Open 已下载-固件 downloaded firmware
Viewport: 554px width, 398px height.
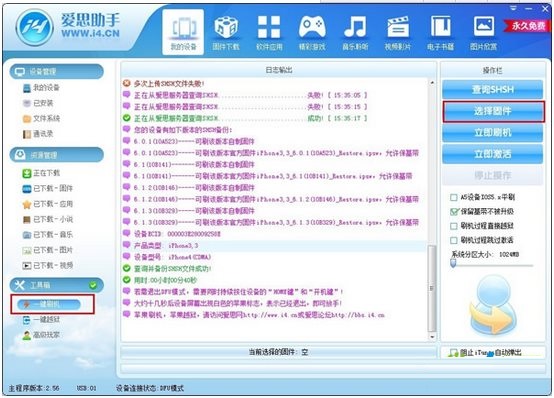coord(47,188)
